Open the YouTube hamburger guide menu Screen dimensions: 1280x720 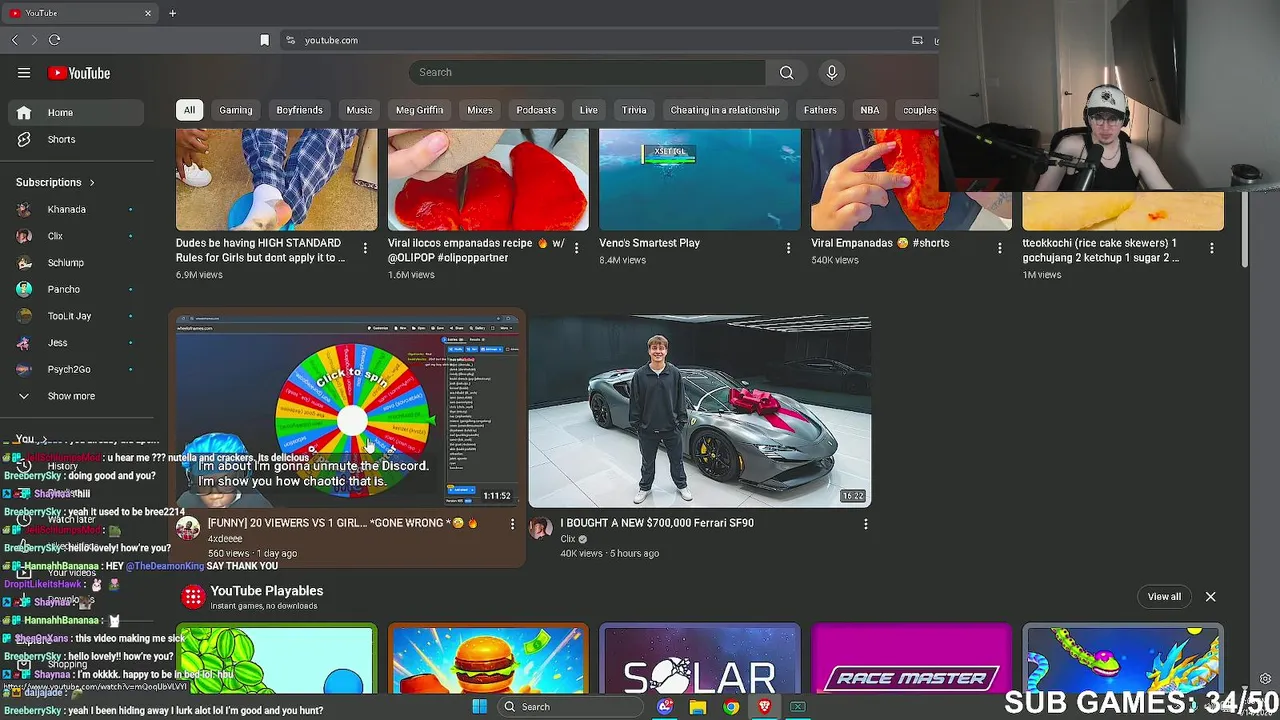[24, 73]
